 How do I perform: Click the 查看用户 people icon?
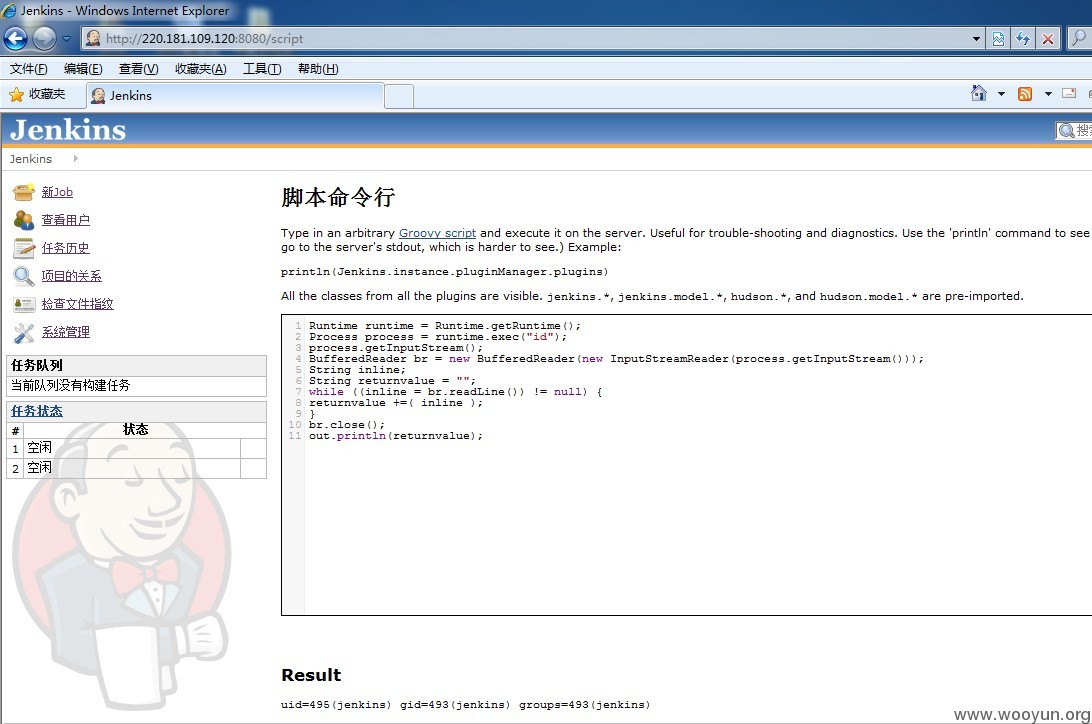click(24, 220)
